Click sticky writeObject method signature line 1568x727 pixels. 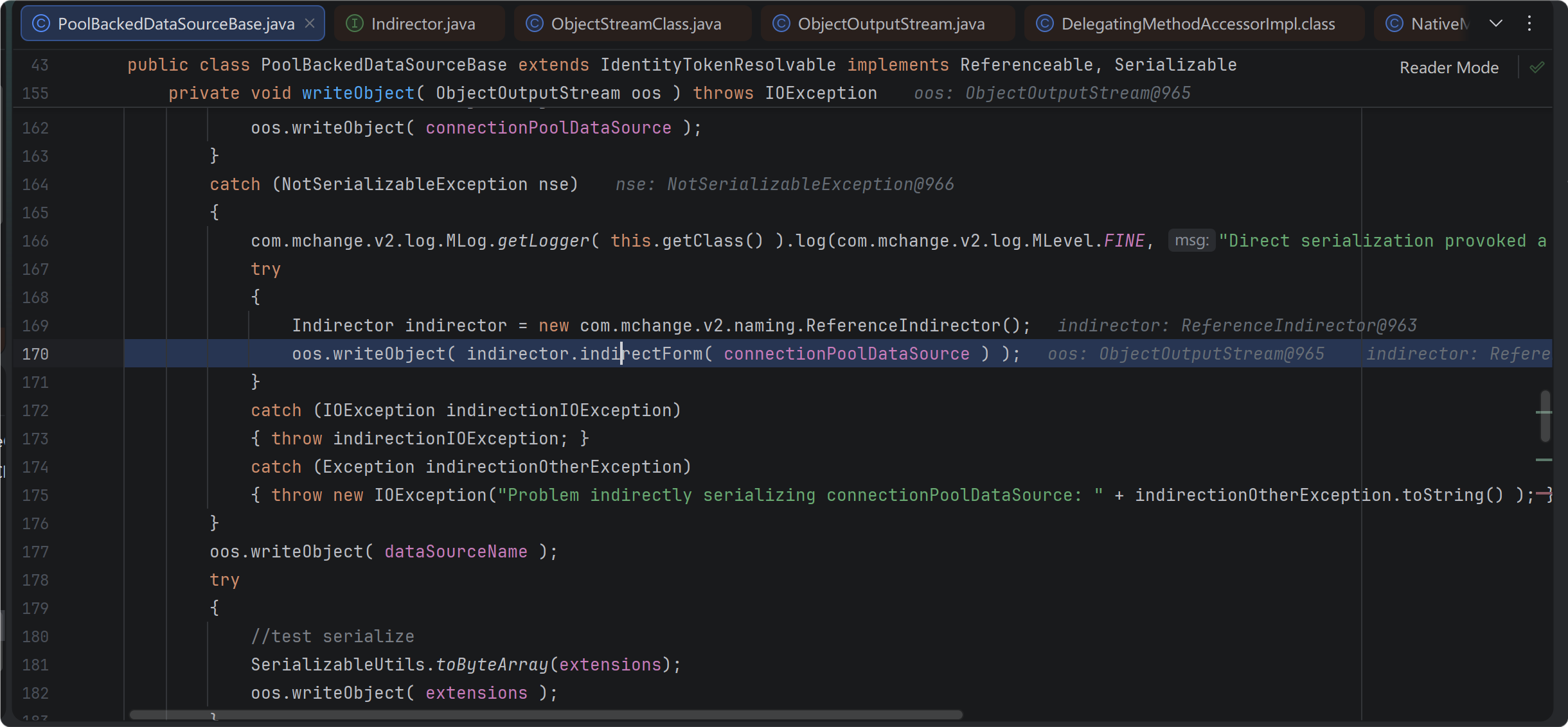click(522, 93)
